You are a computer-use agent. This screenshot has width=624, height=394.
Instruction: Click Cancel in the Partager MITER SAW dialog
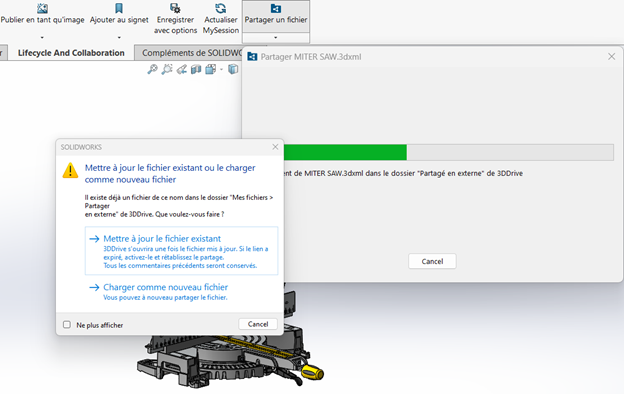[432, 261]
